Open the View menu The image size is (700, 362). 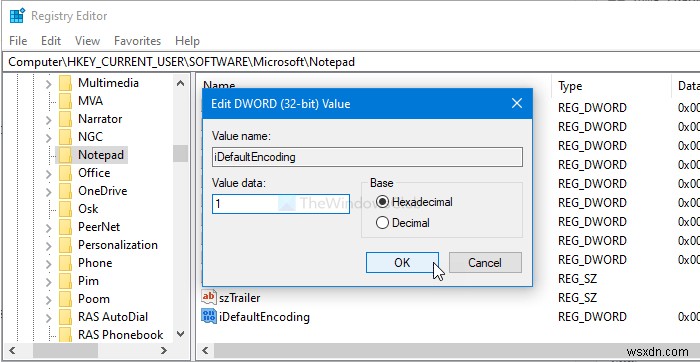point(87,41)
